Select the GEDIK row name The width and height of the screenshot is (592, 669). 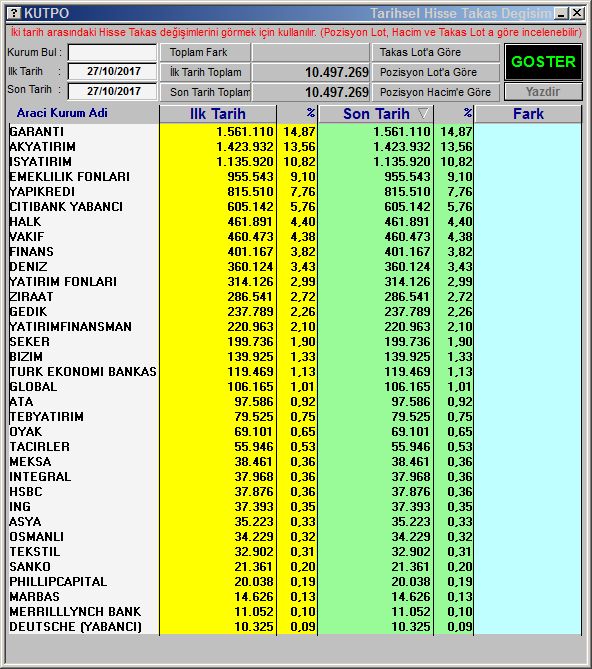point(29,312)
